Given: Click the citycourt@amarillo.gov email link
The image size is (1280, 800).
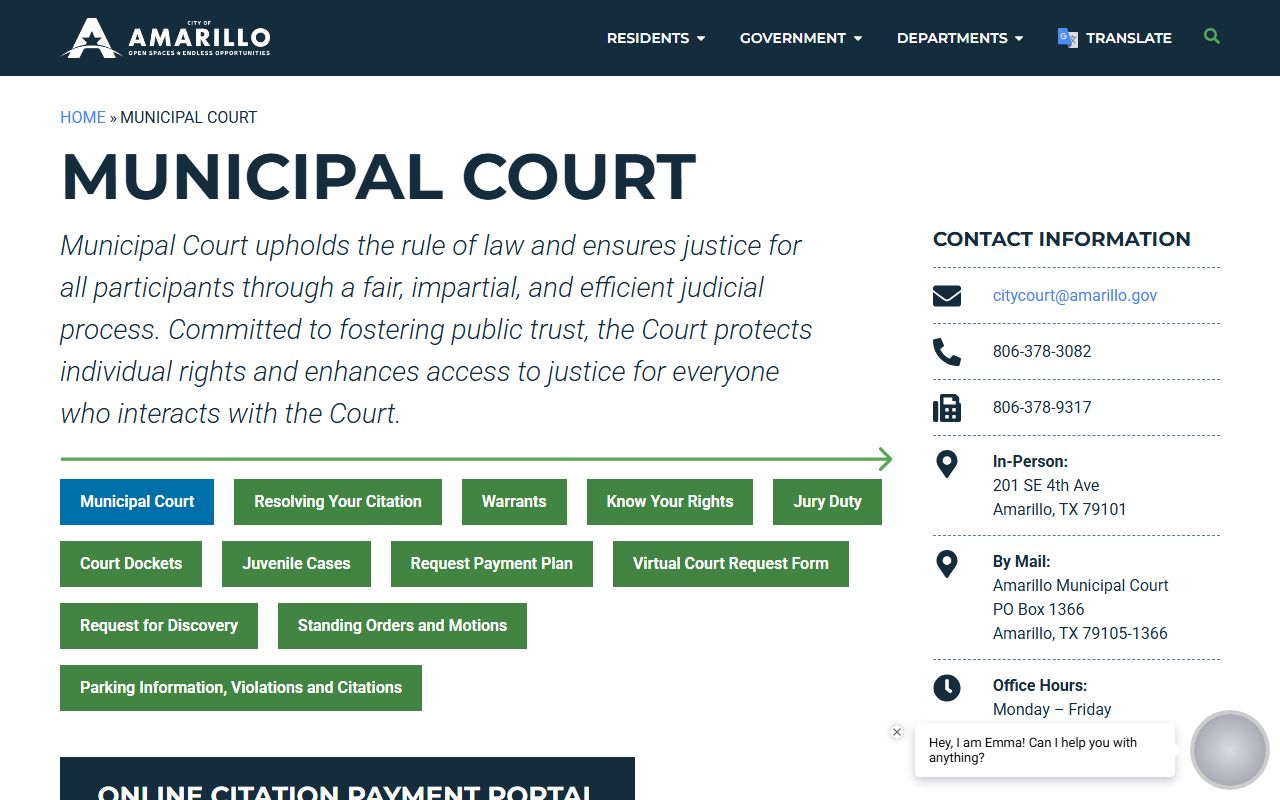Looking at the screenshot, I should (1074, 296).
